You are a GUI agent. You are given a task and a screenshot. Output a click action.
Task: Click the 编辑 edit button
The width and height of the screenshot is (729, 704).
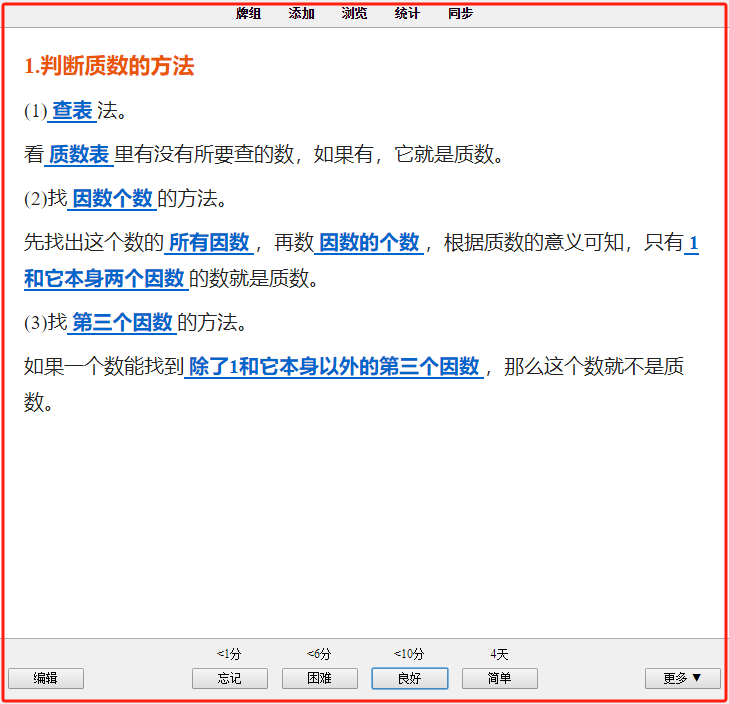(x=46, y=678)
